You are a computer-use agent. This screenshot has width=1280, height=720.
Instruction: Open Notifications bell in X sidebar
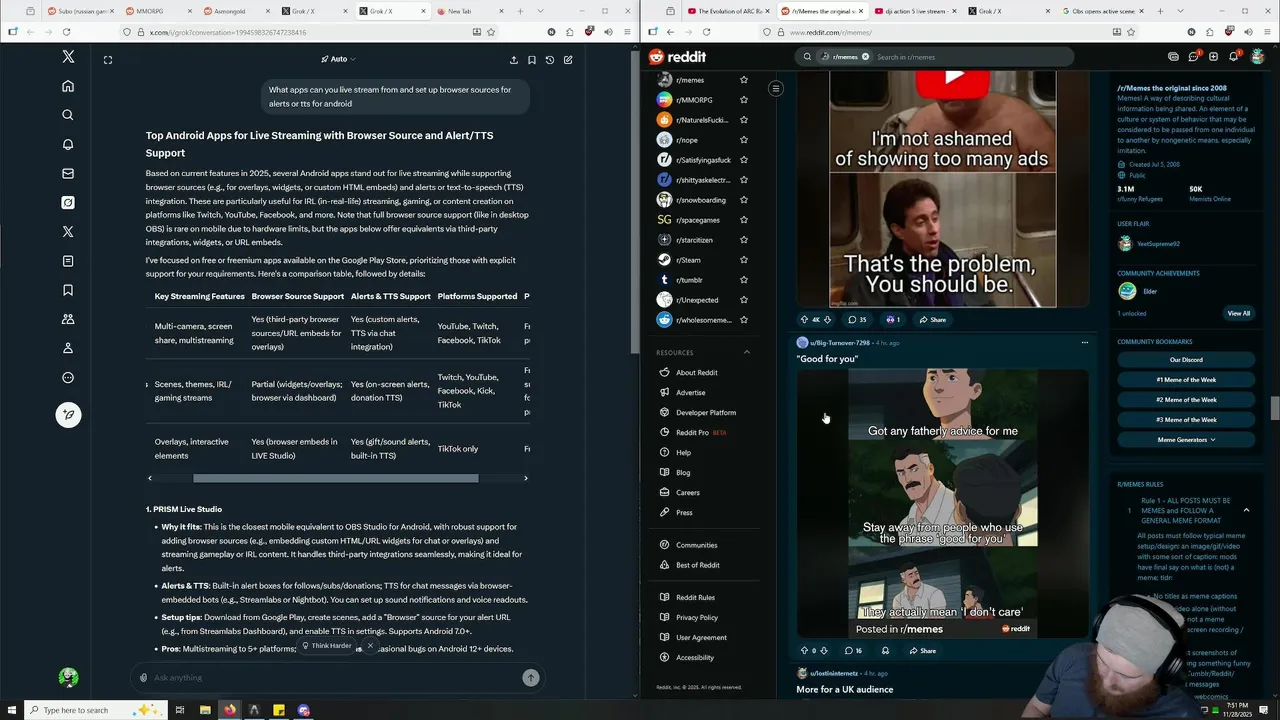pos(68,144)
